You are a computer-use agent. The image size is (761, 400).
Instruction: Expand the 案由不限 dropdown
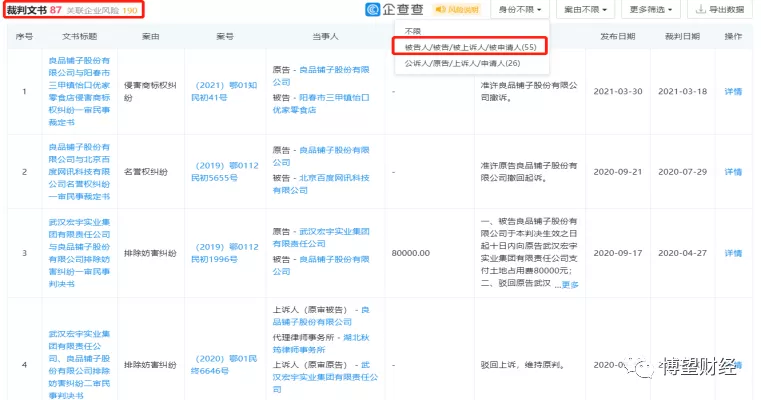pos(585,10)
